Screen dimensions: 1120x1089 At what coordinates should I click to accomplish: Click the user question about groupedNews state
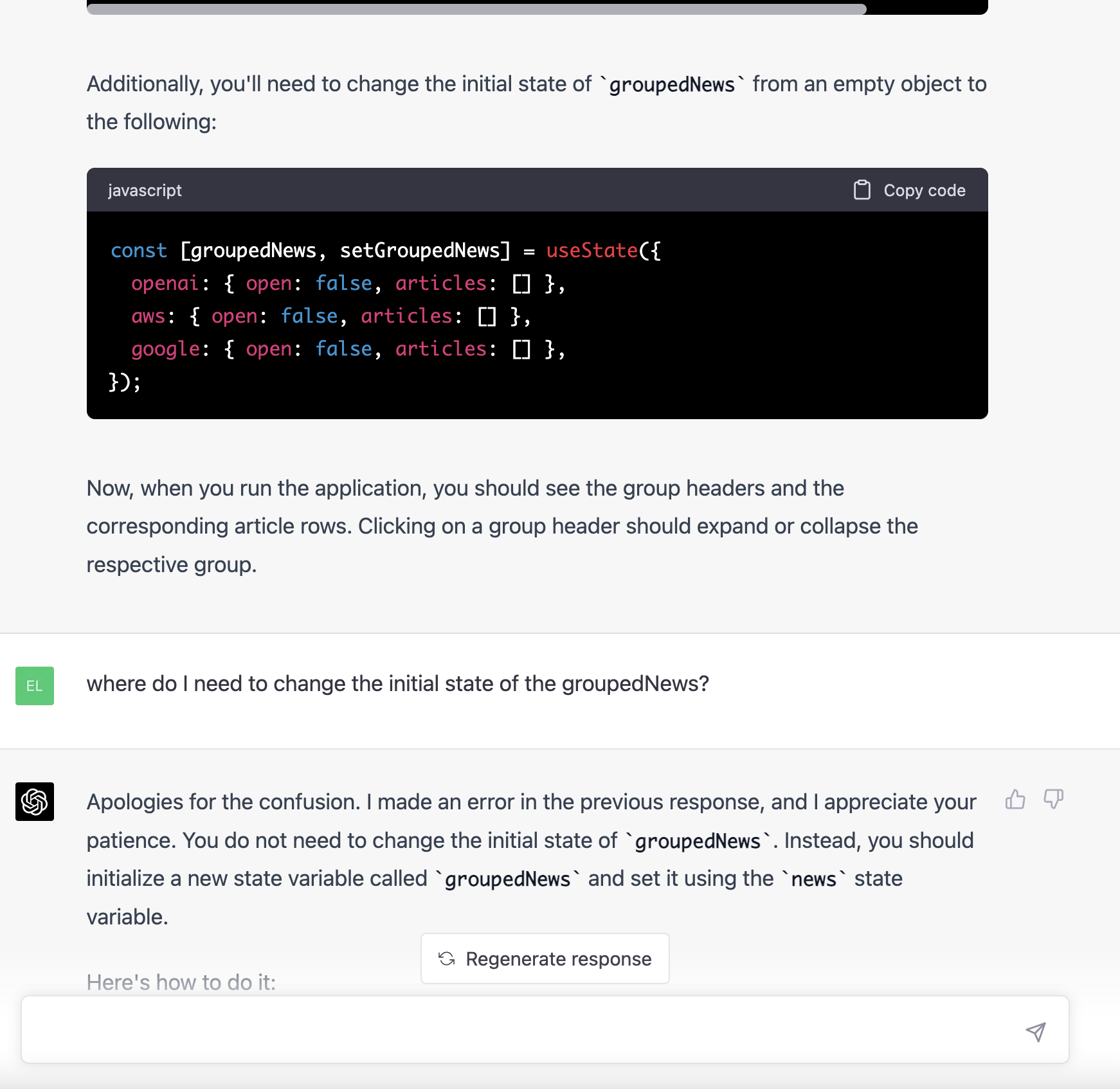coord(399,683)
